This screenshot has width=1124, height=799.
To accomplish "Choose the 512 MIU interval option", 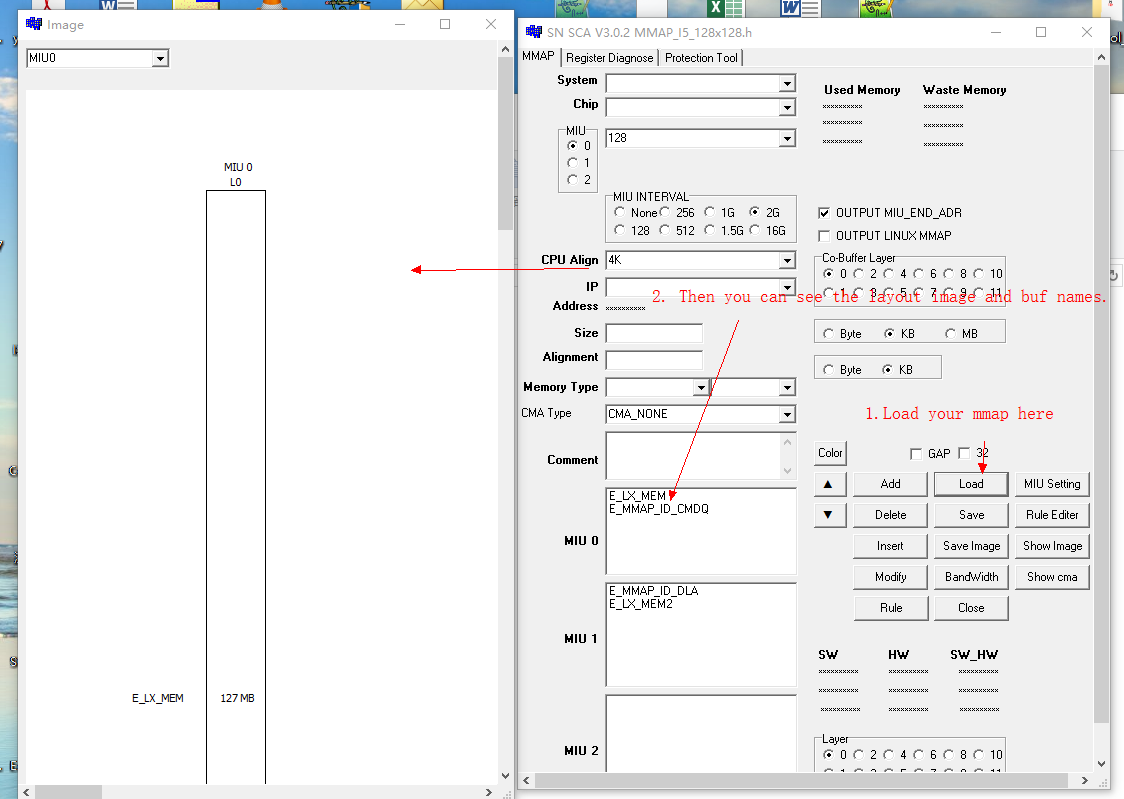I will (665, 231).
